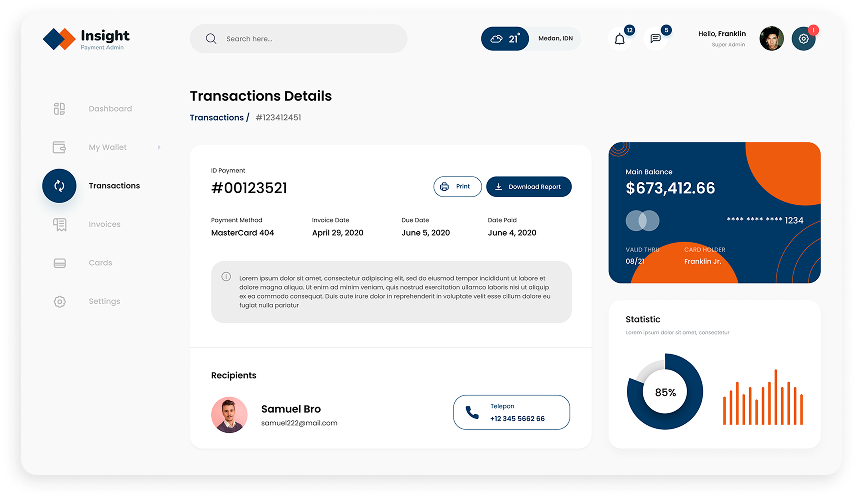Click invoice date April 29, 2020

tap(338, 233)
